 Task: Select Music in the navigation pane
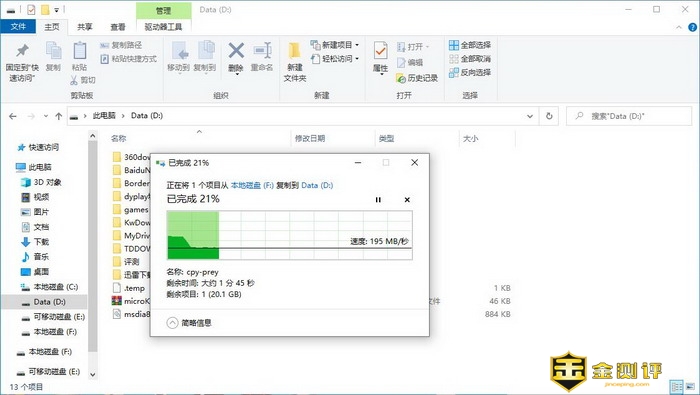pyautogui.click(x=35, y=257)
